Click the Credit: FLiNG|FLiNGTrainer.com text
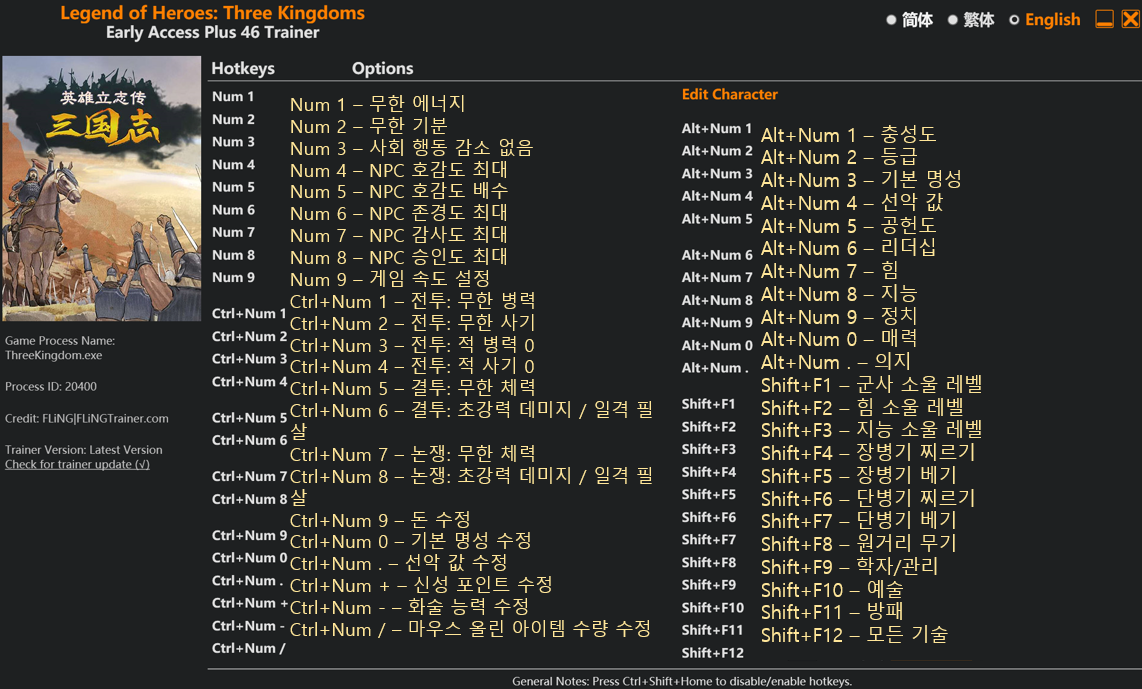Viewport: 1142px width, 689px height. point(87,419)
